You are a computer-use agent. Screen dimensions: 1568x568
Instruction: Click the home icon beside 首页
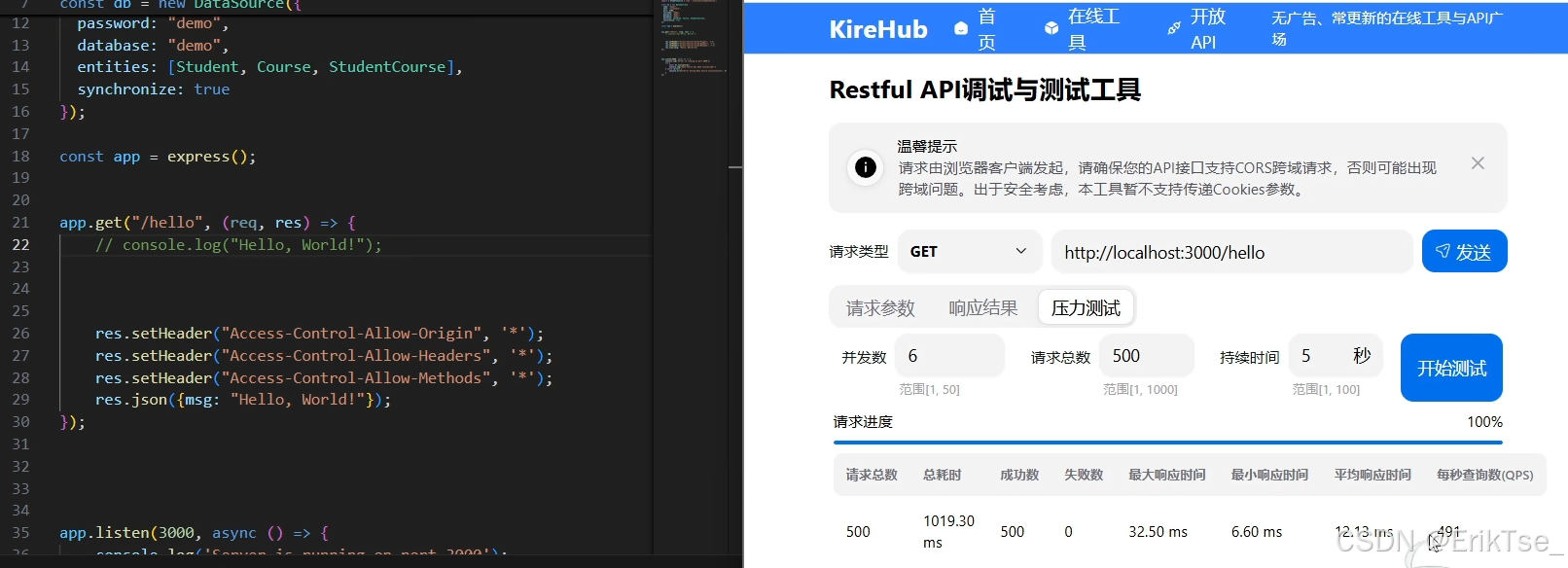[x=961, y=29]
